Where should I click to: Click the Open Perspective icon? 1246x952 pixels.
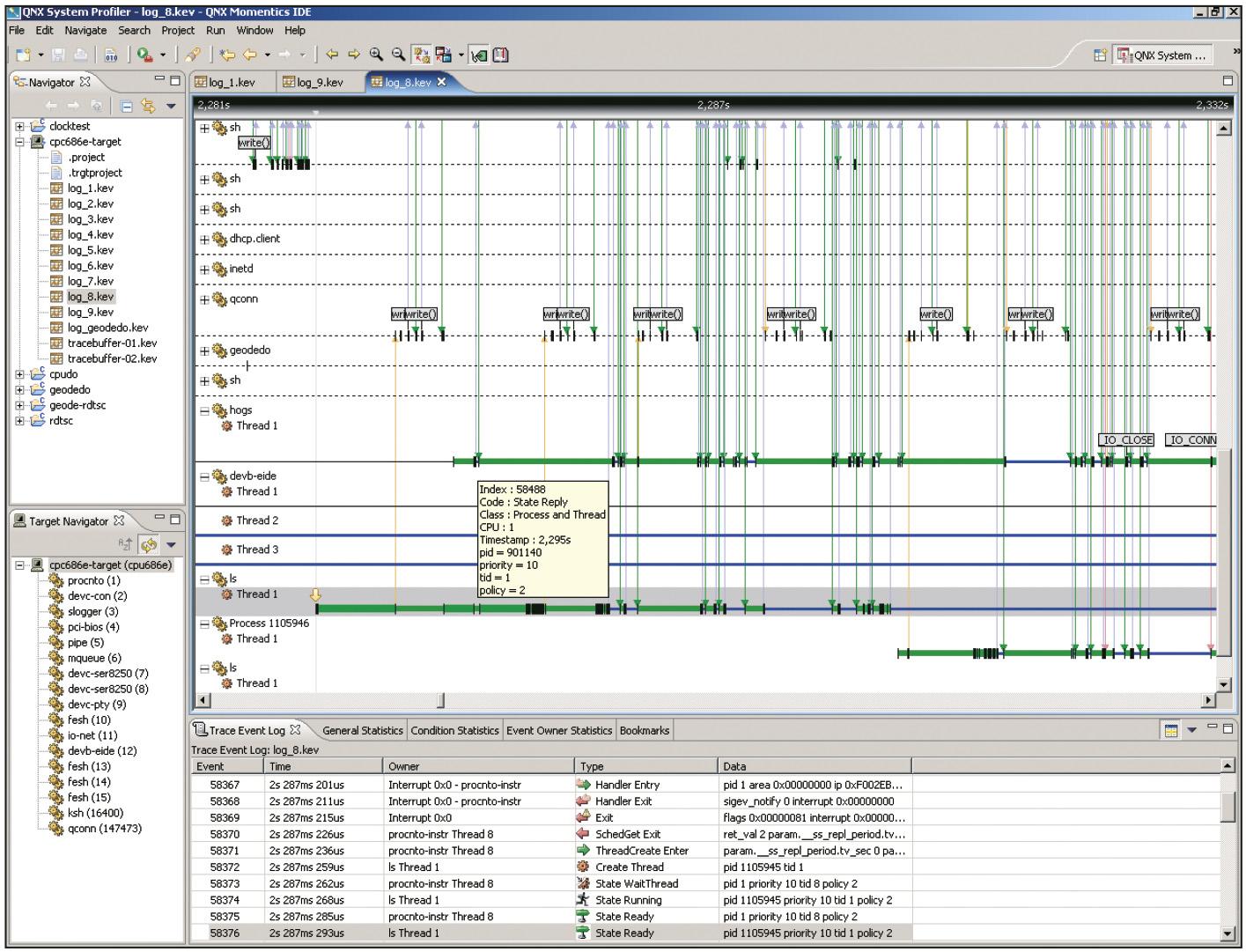(1100, 55)
